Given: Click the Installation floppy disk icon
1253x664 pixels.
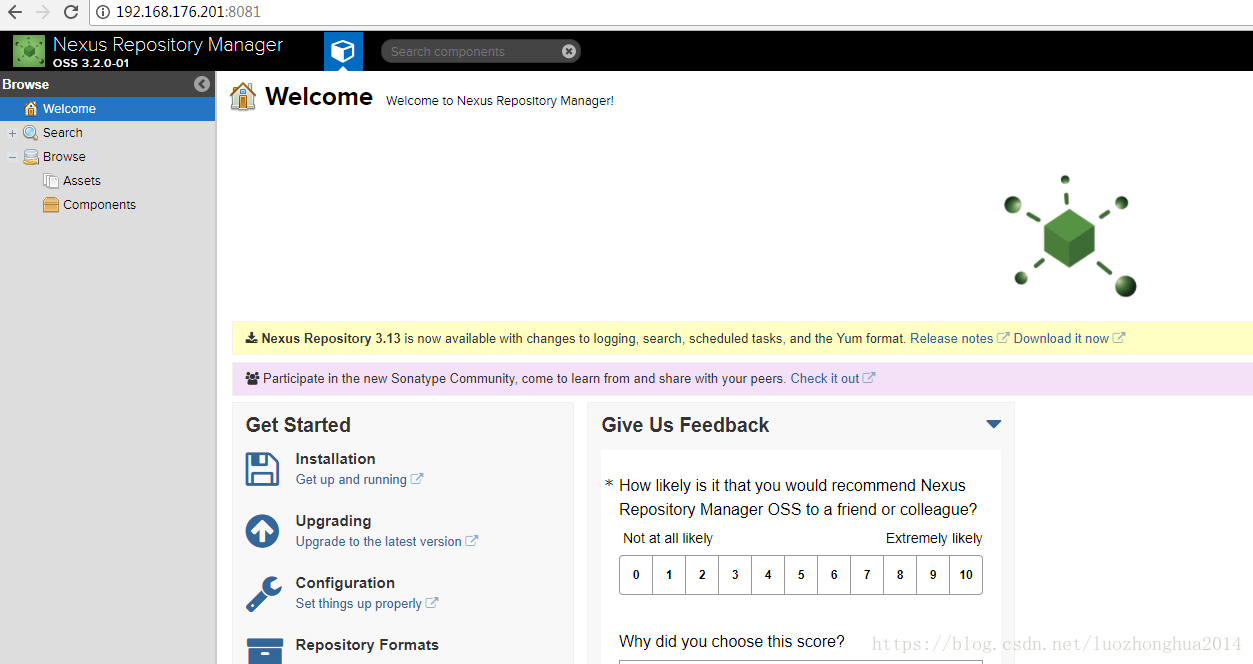Looking at the screenshot, I should [262, 469].
